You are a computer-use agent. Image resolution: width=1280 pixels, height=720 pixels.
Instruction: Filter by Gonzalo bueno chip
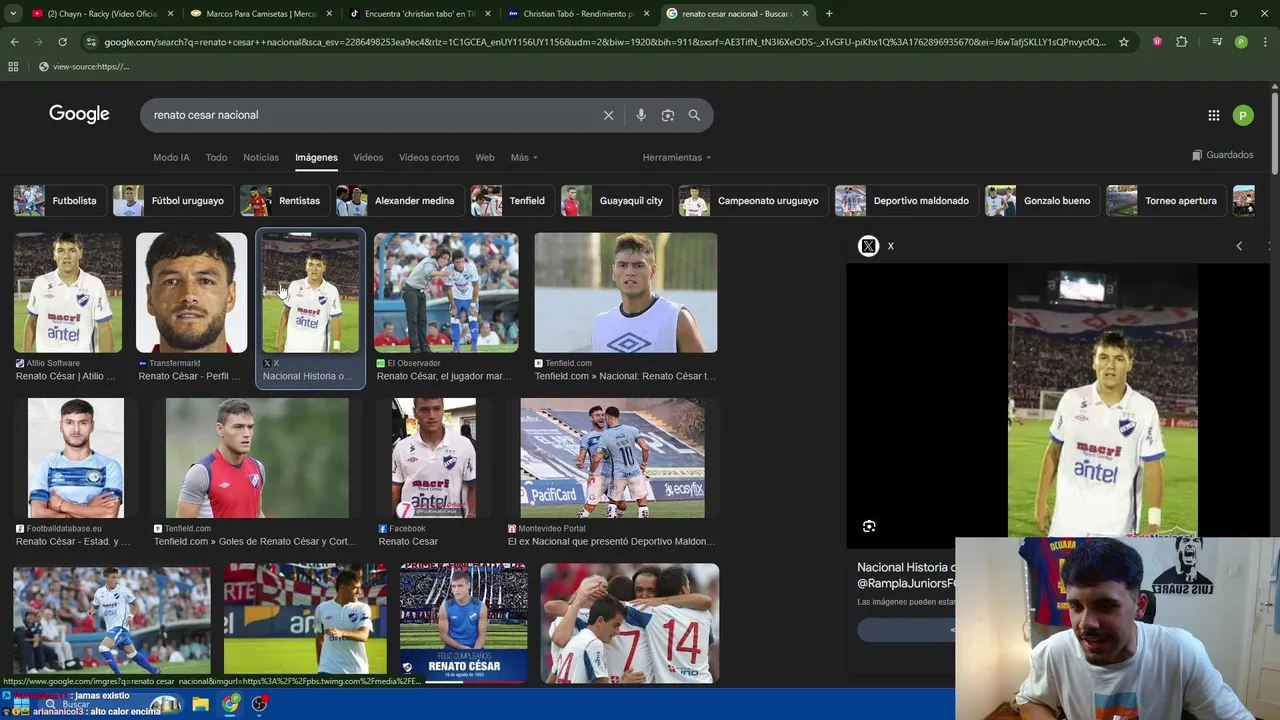1042,201
